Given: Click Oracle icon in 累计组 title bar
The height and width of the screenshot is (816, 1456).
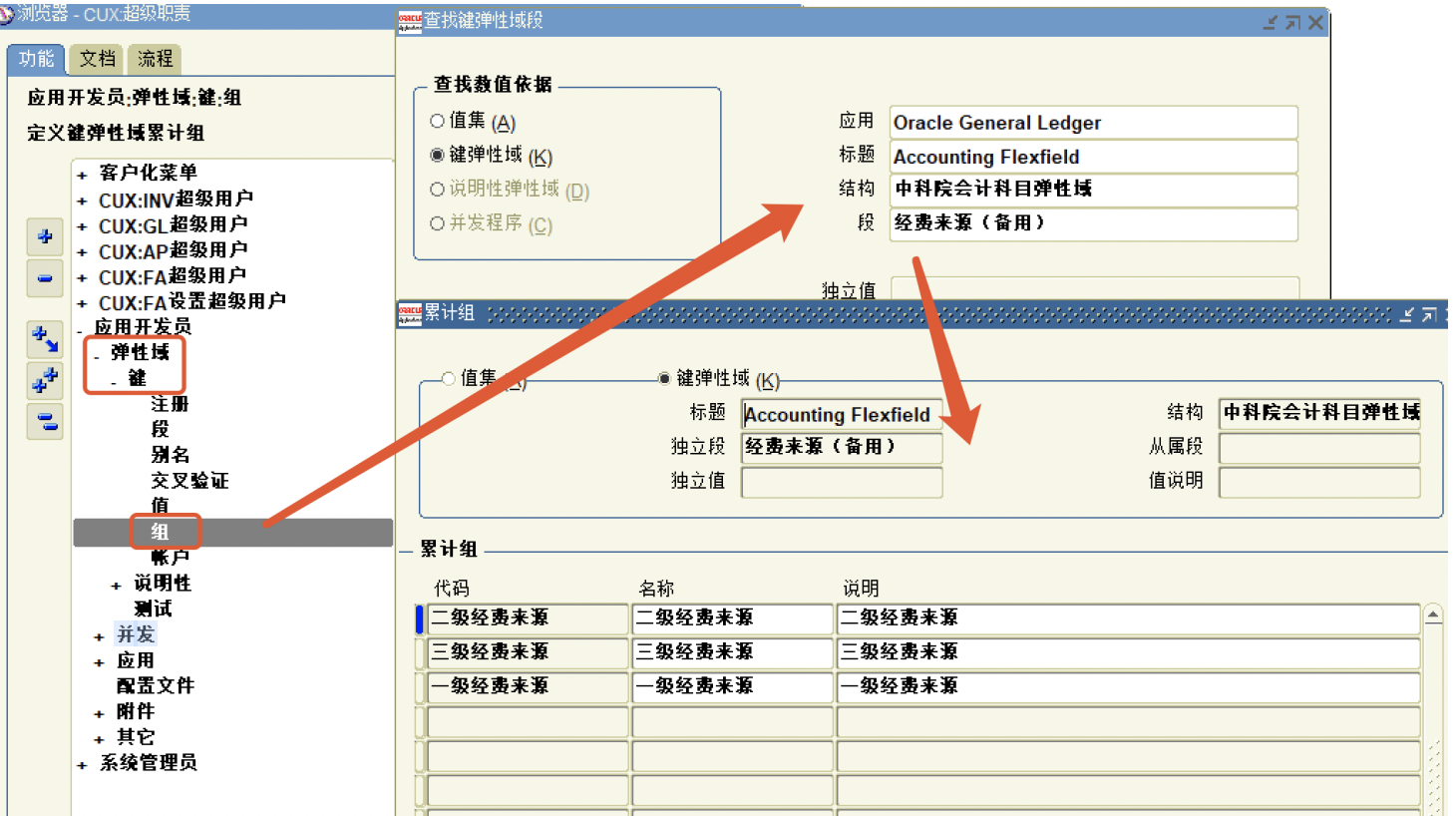Looking at the screenshot, I should click(x=410, y=313).
